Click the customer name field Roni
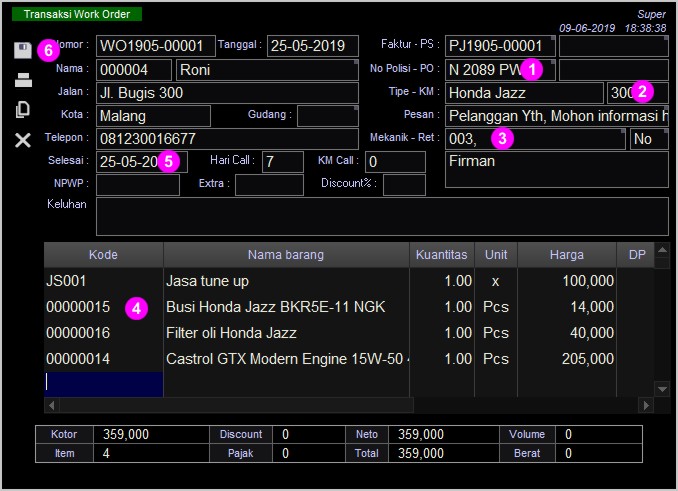Screen dimensions: 678x491 pos(266,70)
